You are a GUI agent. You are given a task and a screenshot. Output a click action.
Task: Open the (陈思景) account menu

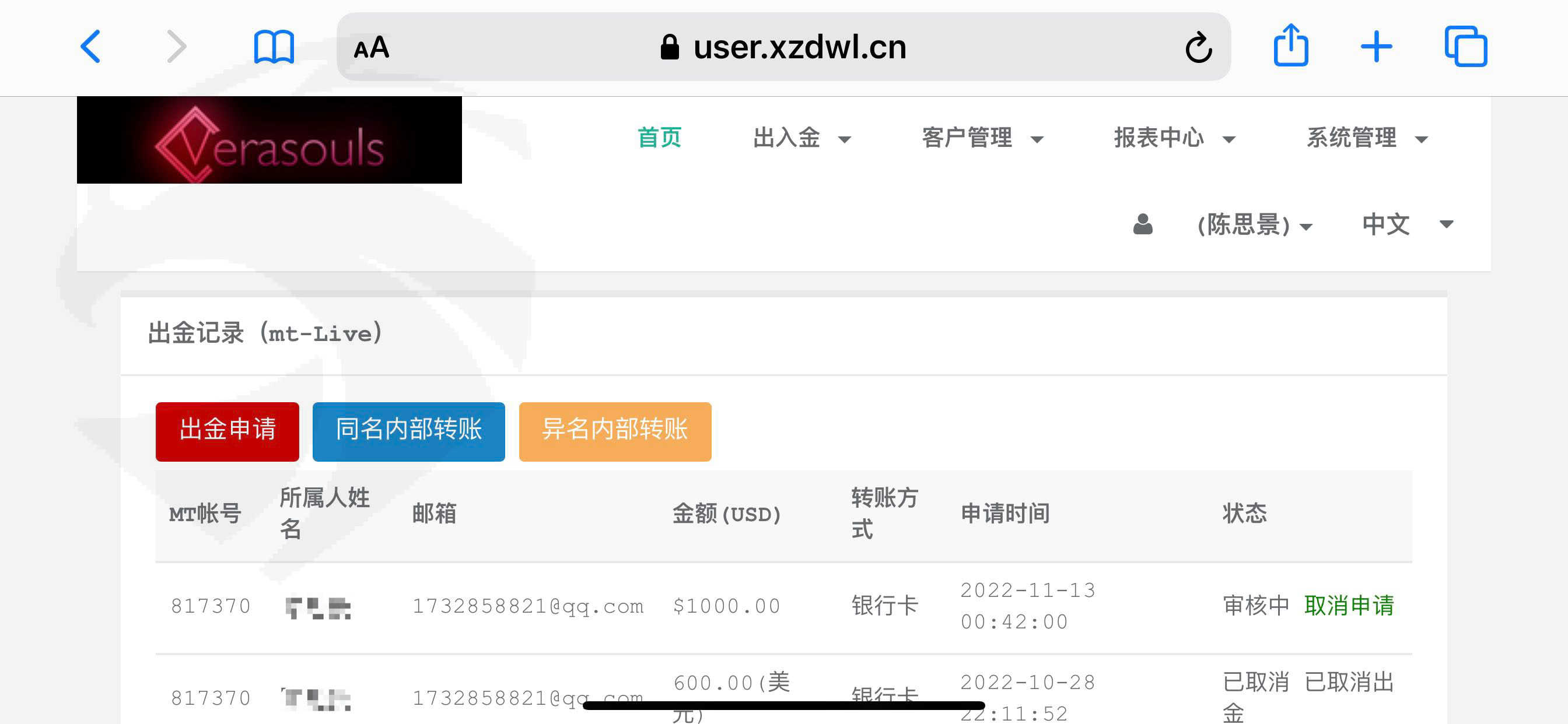tap(1254, 225)
